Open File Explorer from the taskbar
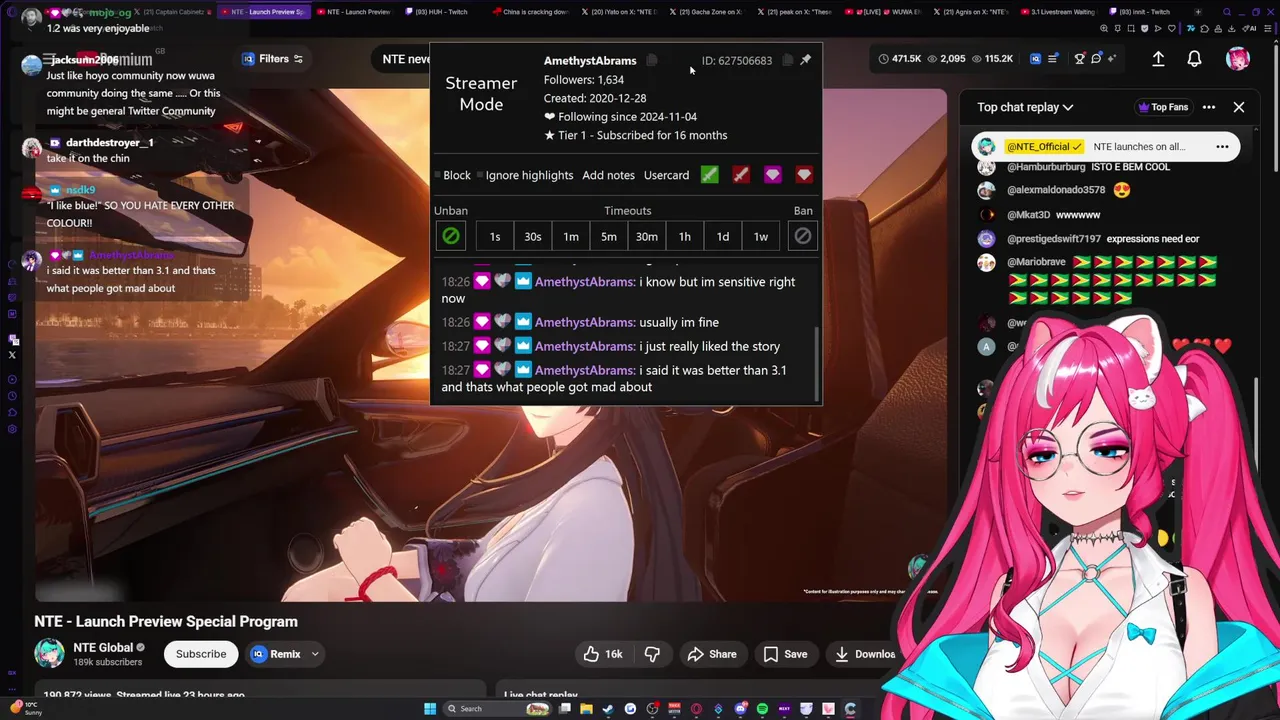Viewport: 1280px width, 720px height. (586, 709)
